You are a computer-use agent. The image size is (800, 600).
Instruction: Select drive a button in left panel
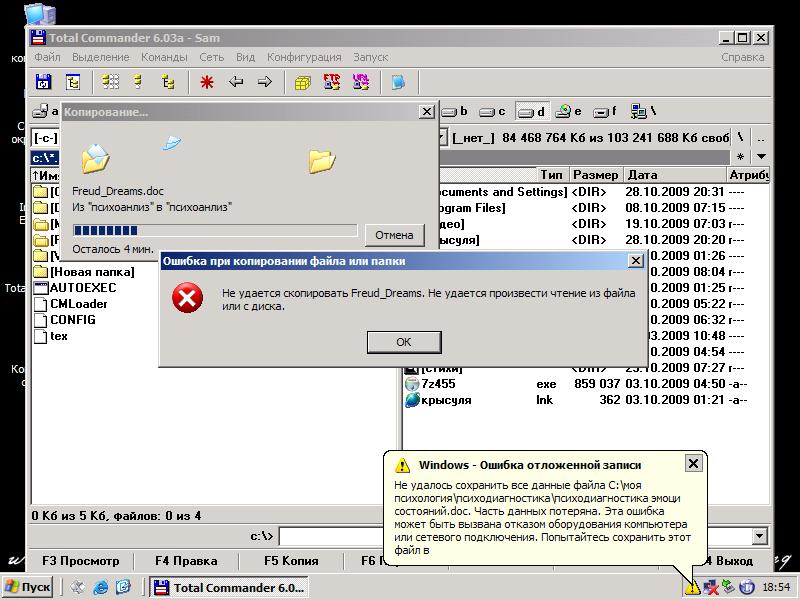point(45,111)
